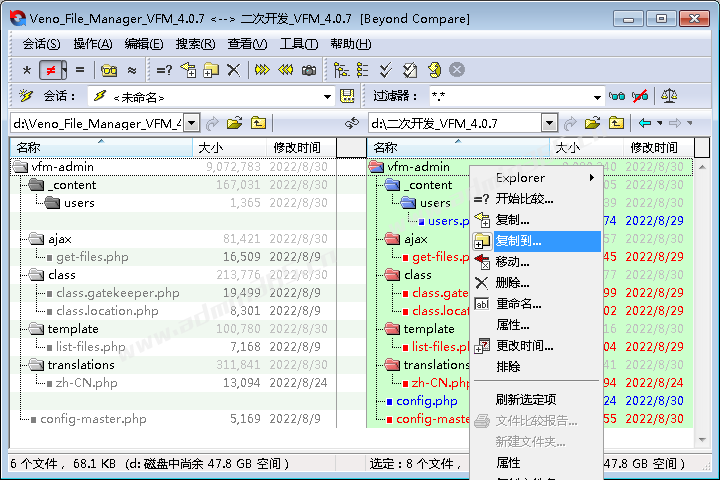Click the right pane scrollbar down arrow
The width and height of the screenshot is (720, 480).
(702, 440)
